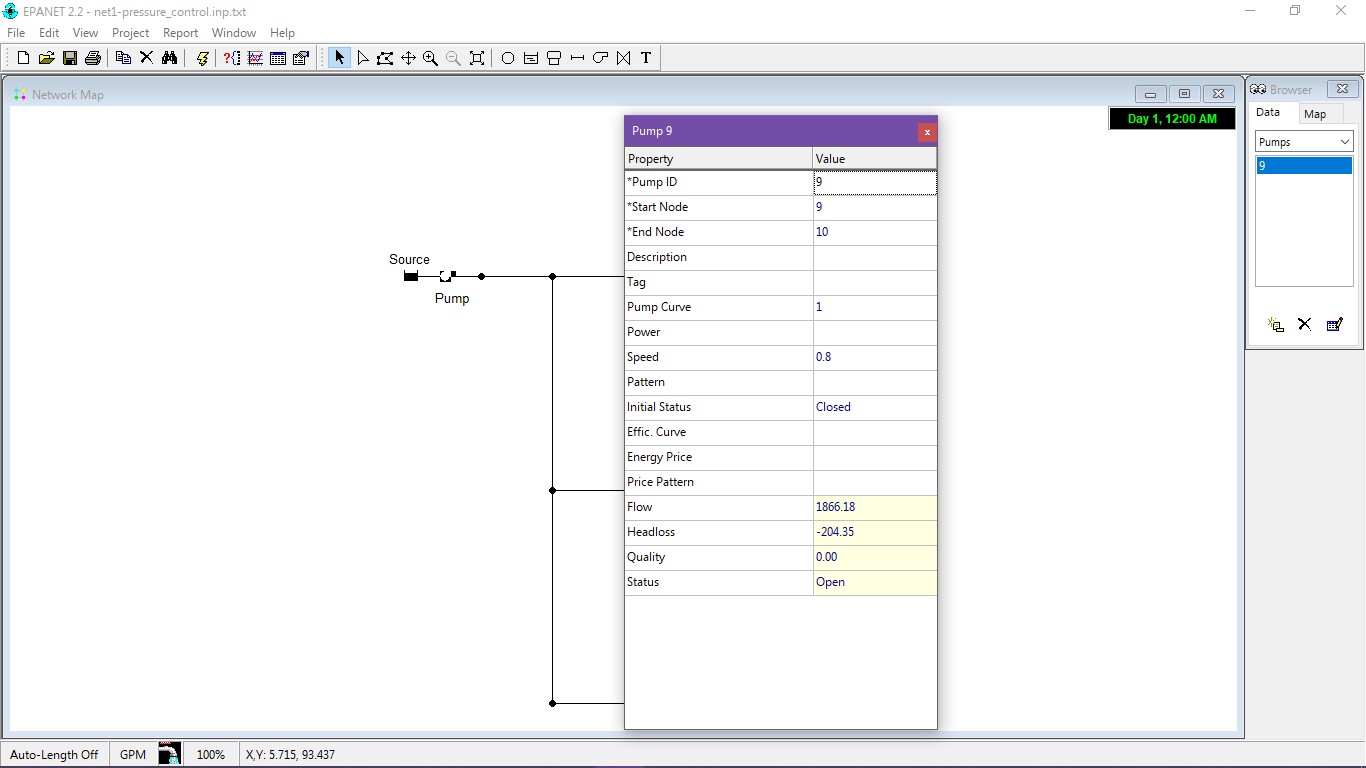Viewport: 1366px width, 768px height.
Task: Select pump 9 in the Browser list
Action: 1303,165
